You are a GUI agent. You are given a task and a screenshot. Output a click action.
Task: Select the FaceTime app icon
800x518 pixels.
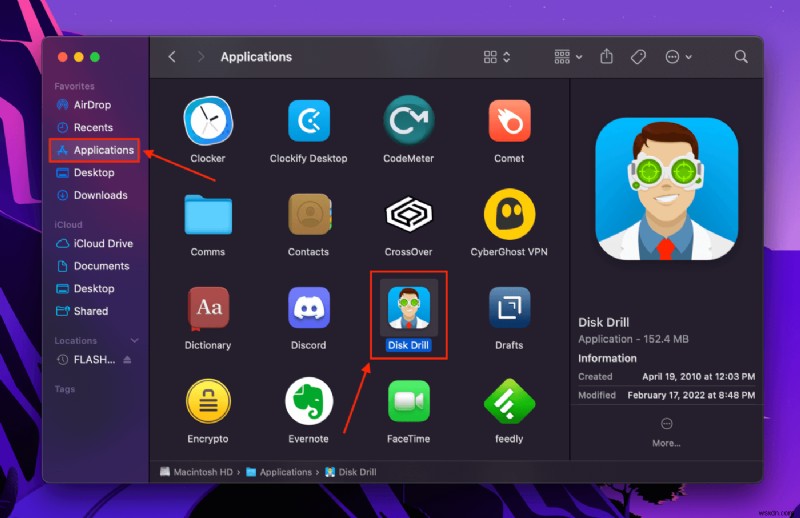409,402
